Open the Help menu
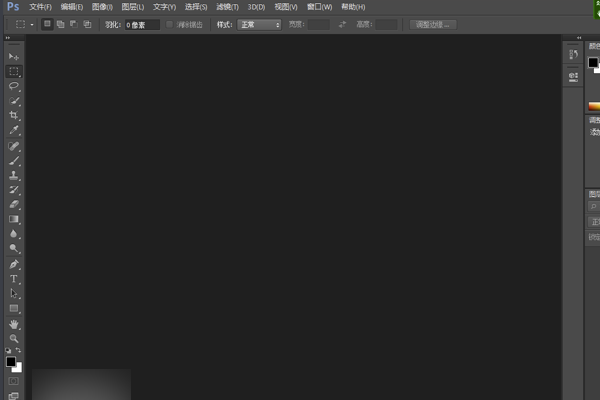The image size is (600, 400). point(353,7)
